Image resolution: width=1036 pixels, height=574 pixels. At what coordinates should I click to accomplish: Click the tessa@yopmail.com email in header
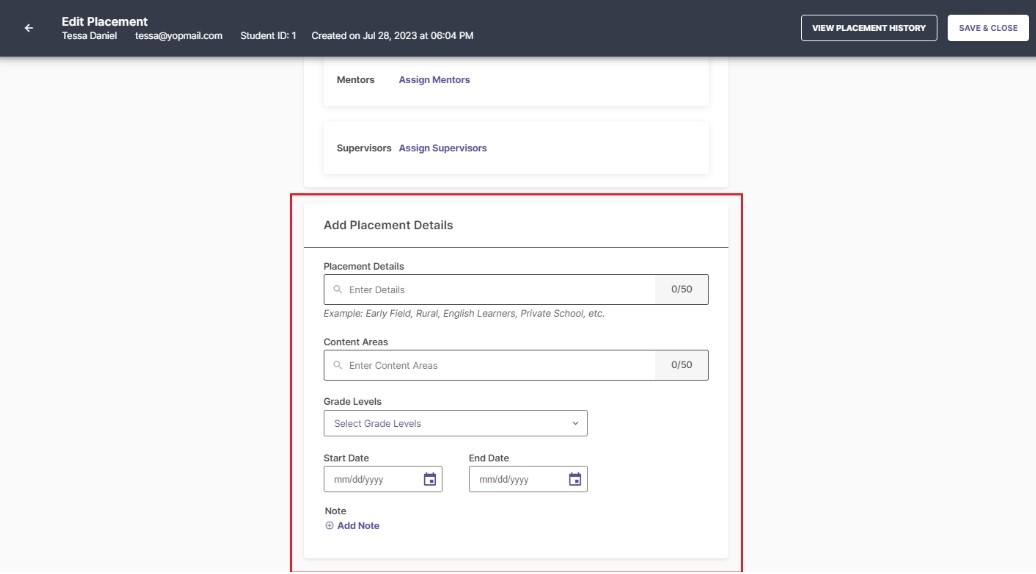[x=178, y=36]
